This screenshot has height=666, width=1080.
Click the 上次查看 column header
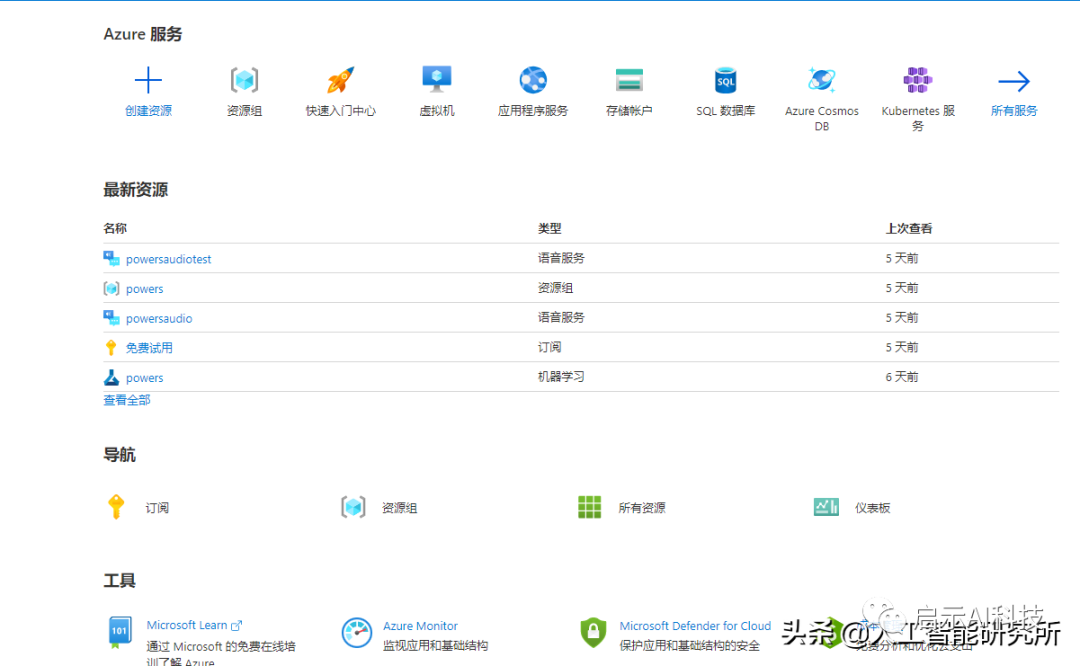pos(908,228)
